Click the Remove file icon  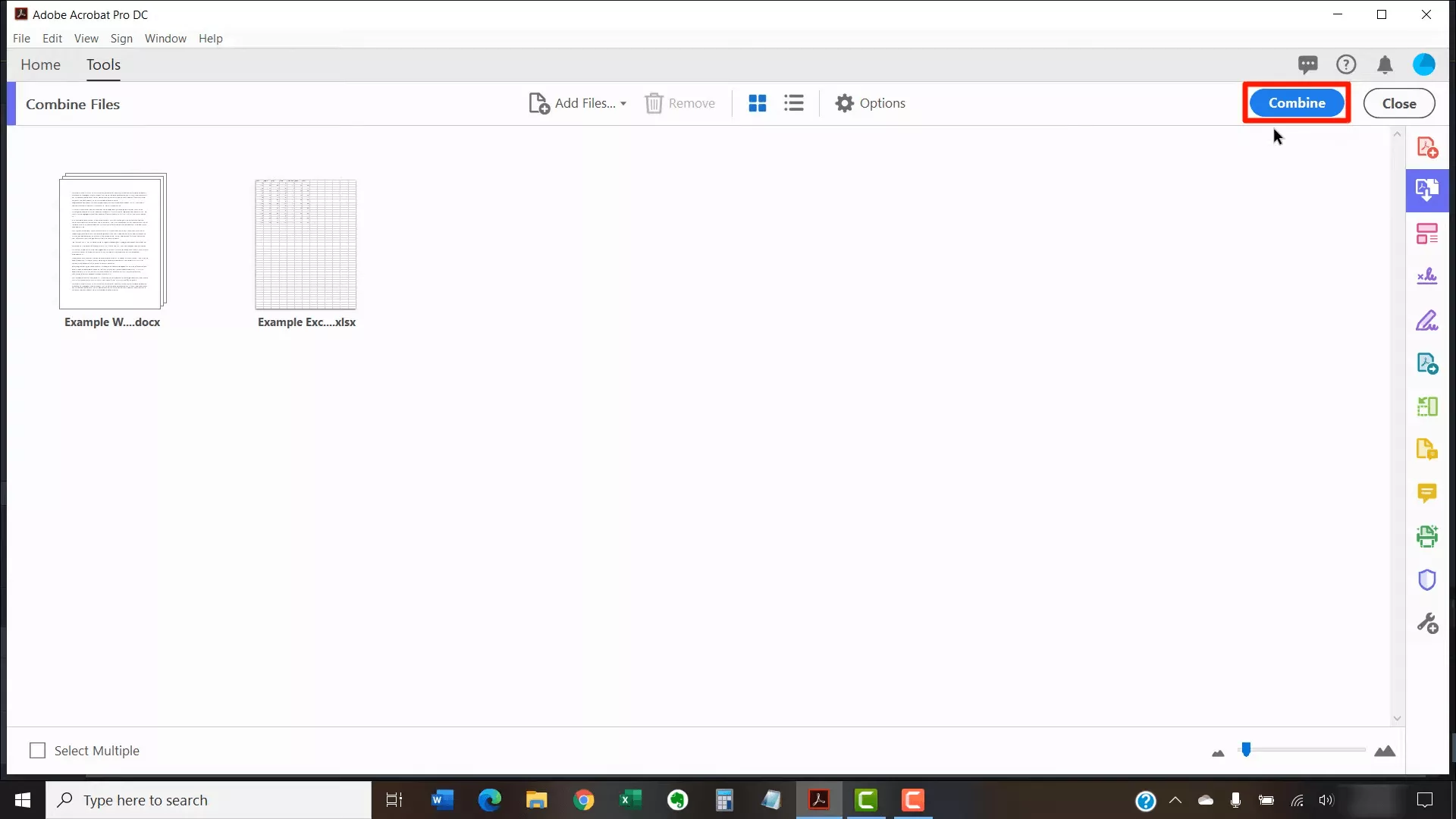653,103
